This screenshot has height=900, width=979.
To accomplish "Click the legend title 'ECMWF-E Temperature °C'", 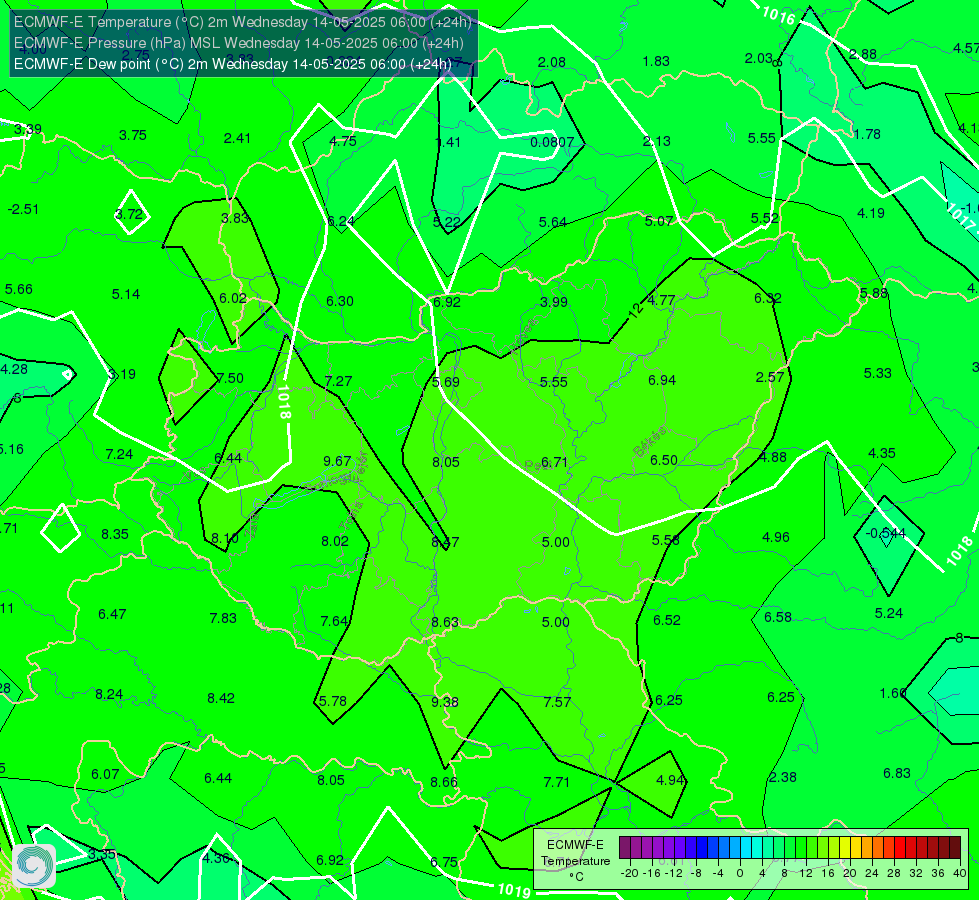I will [575, 861].
